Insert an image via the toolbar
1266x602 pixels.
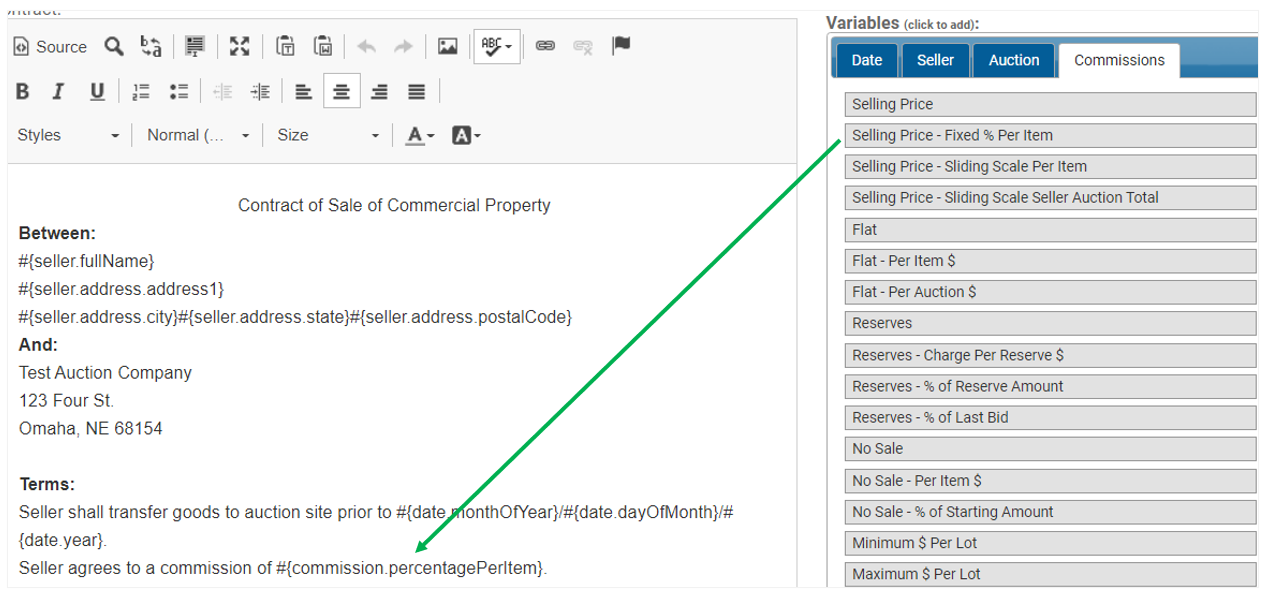click(448, 46)
